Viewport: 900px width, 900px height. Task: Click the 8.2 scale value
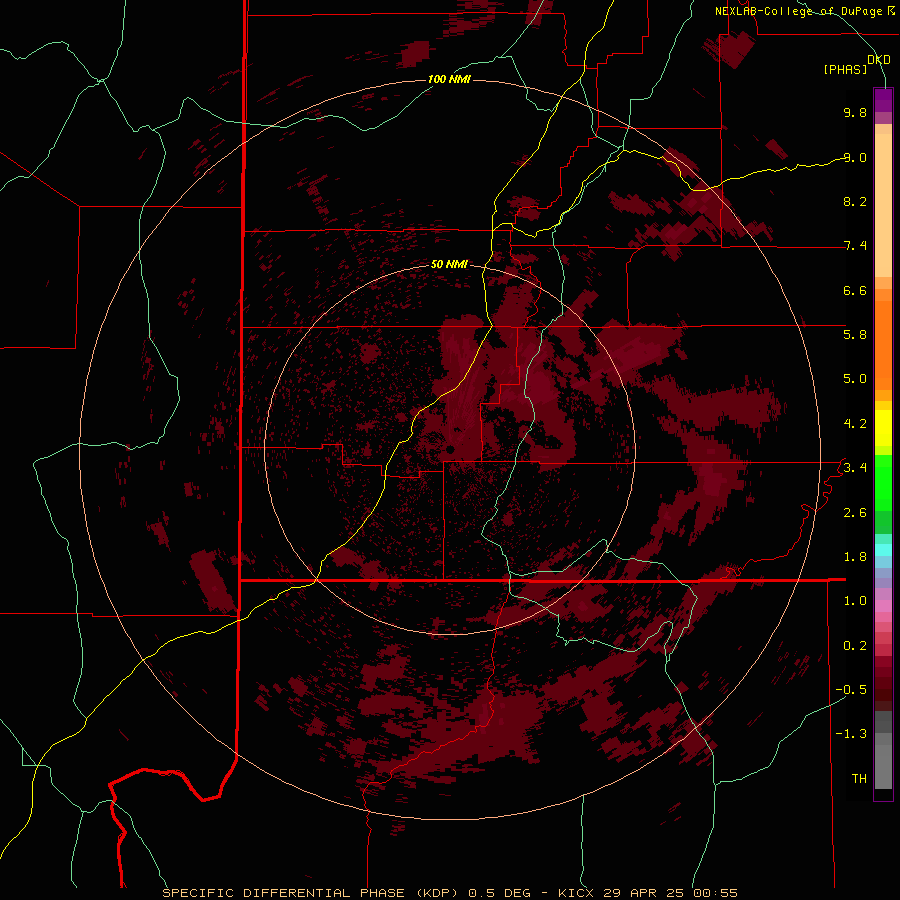tap(855, 201)
